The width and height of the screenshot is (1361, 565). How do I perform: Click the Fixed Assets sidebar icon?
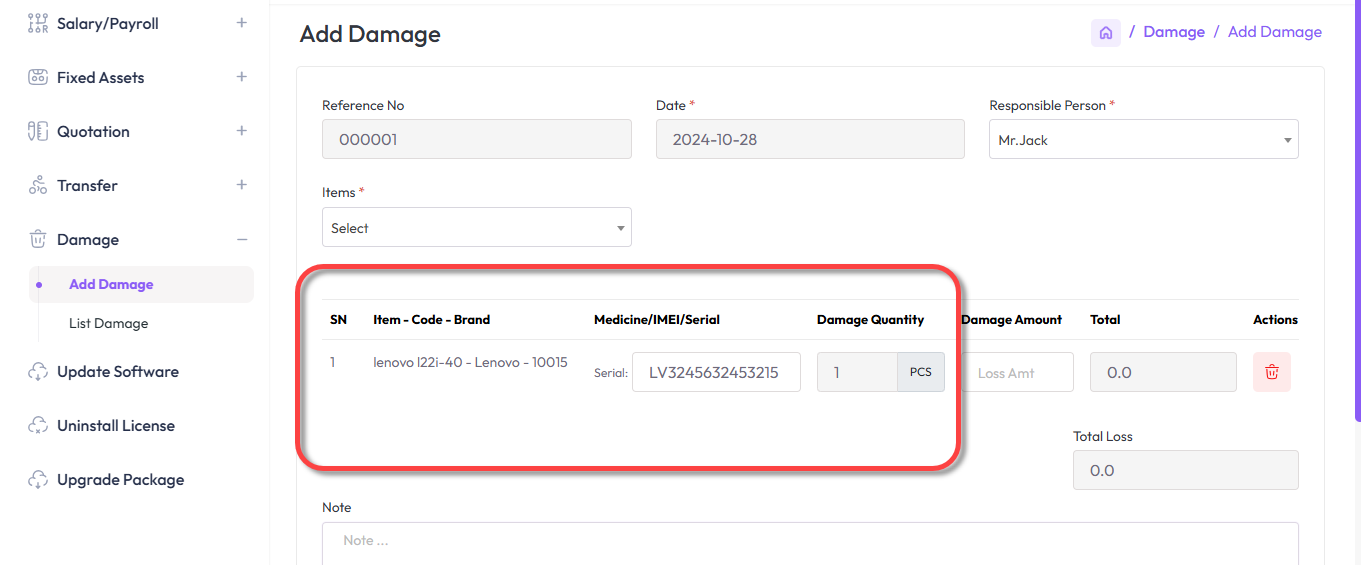[38, 77]
